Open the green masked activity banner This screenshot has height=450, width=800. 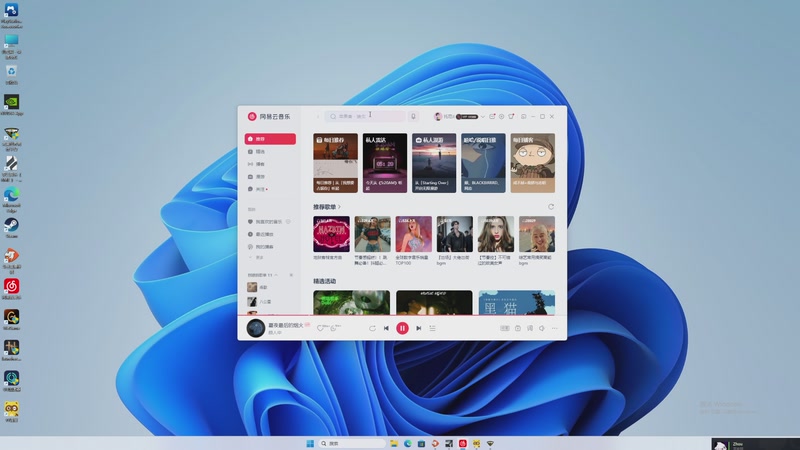coord(352,303)
